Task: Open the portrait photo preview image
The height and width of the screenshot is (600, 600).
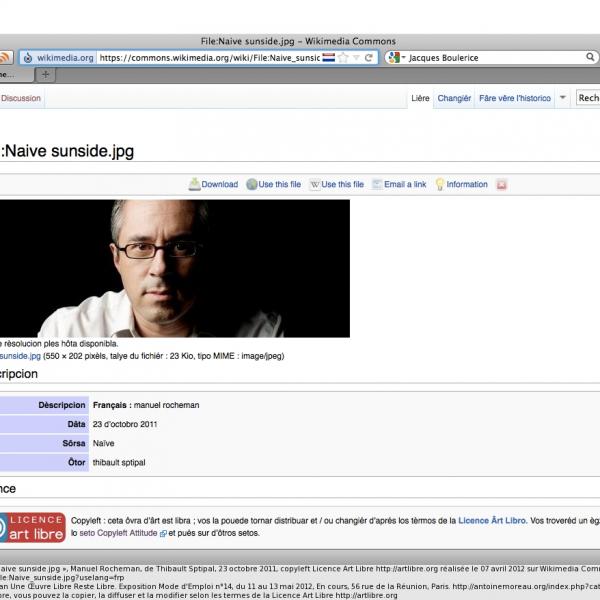Action: click(x=175, y=269)
